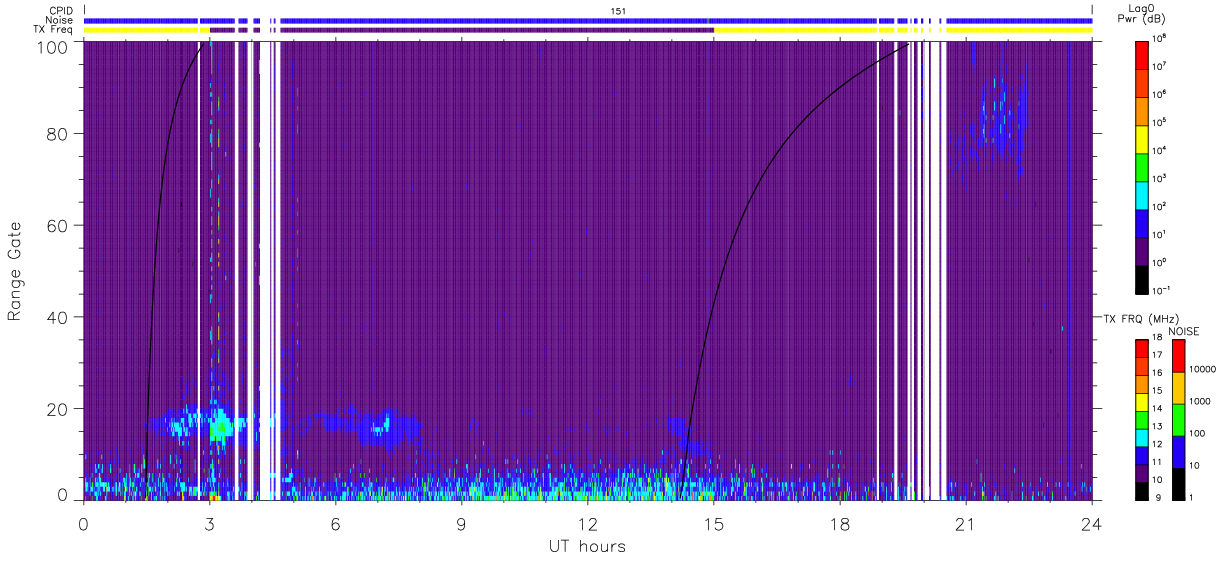Click the '40' tick on Range Gate axis
The width and height of the screenshot is (1228, 567).
[x=58, y=317]
